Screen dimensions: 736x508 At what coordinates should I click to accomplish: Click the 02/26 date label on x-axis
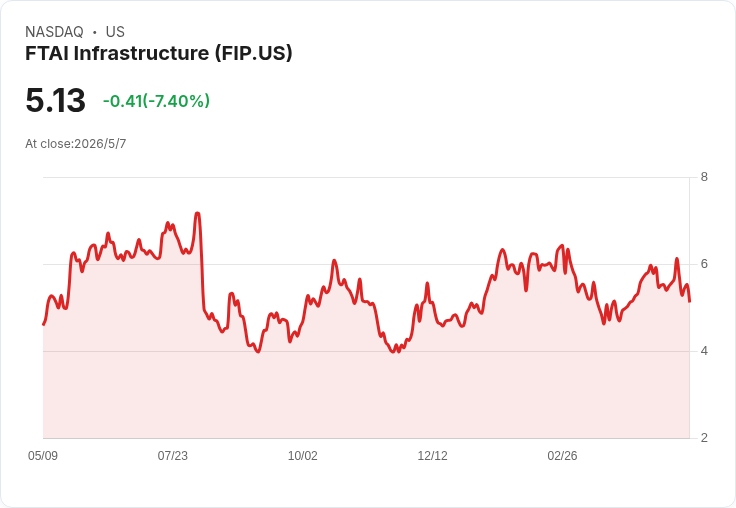click(562, 456)
